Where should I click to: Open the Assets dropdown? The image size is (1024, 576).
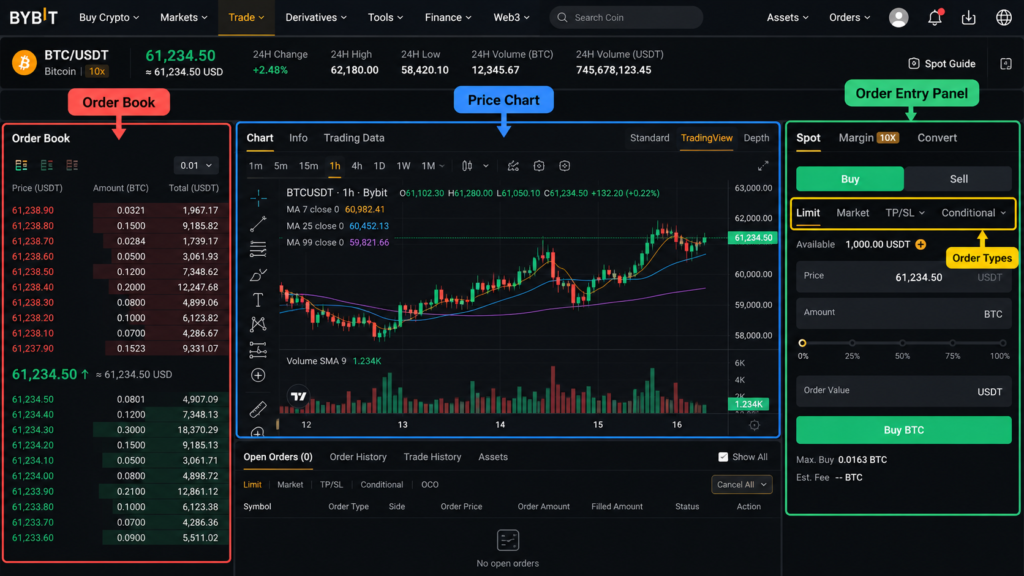pyautogui.click(x=787, y=18)
